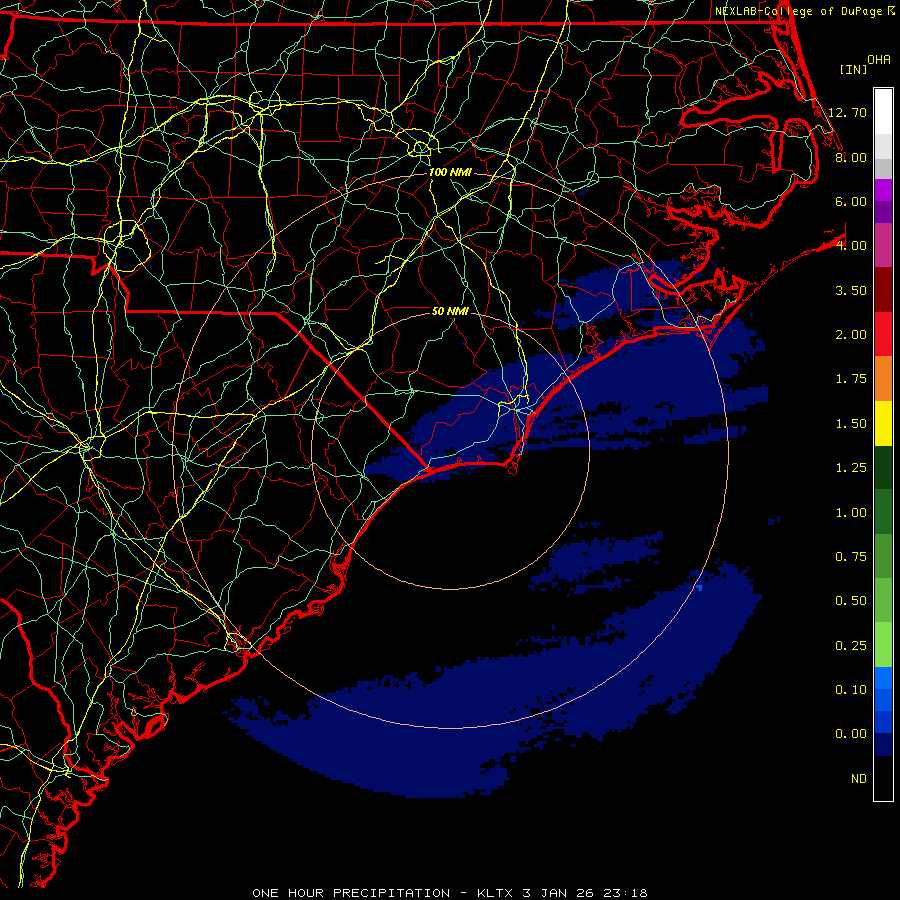
Task: Click the "100 NMI" range ring label
Action: pyautogui.click(x=450, y=172)
